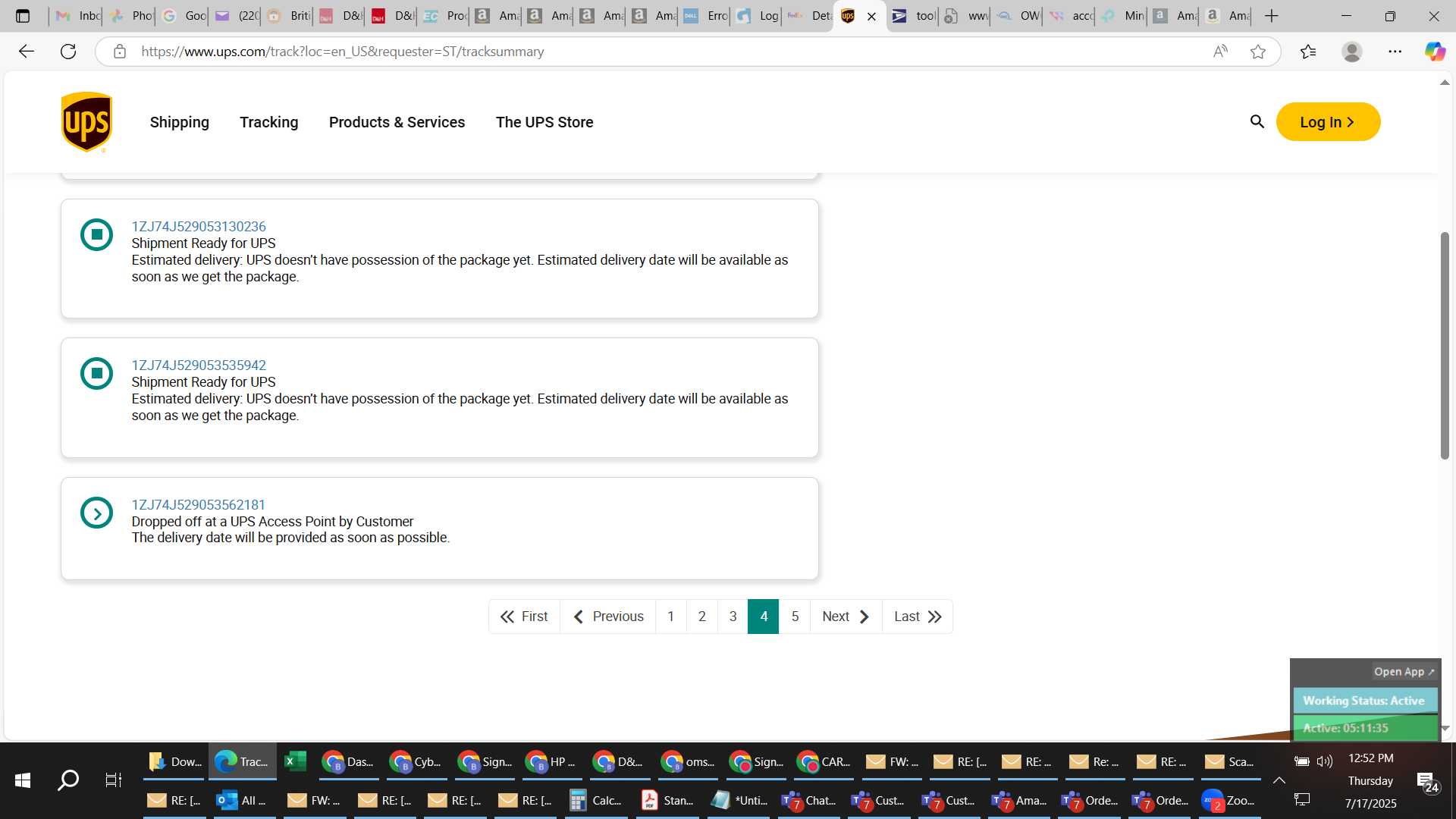Open tracking number 1ZJ74J529053130236 link
Viewport: 1456px width, 819px height.
(x=199, y=227)
